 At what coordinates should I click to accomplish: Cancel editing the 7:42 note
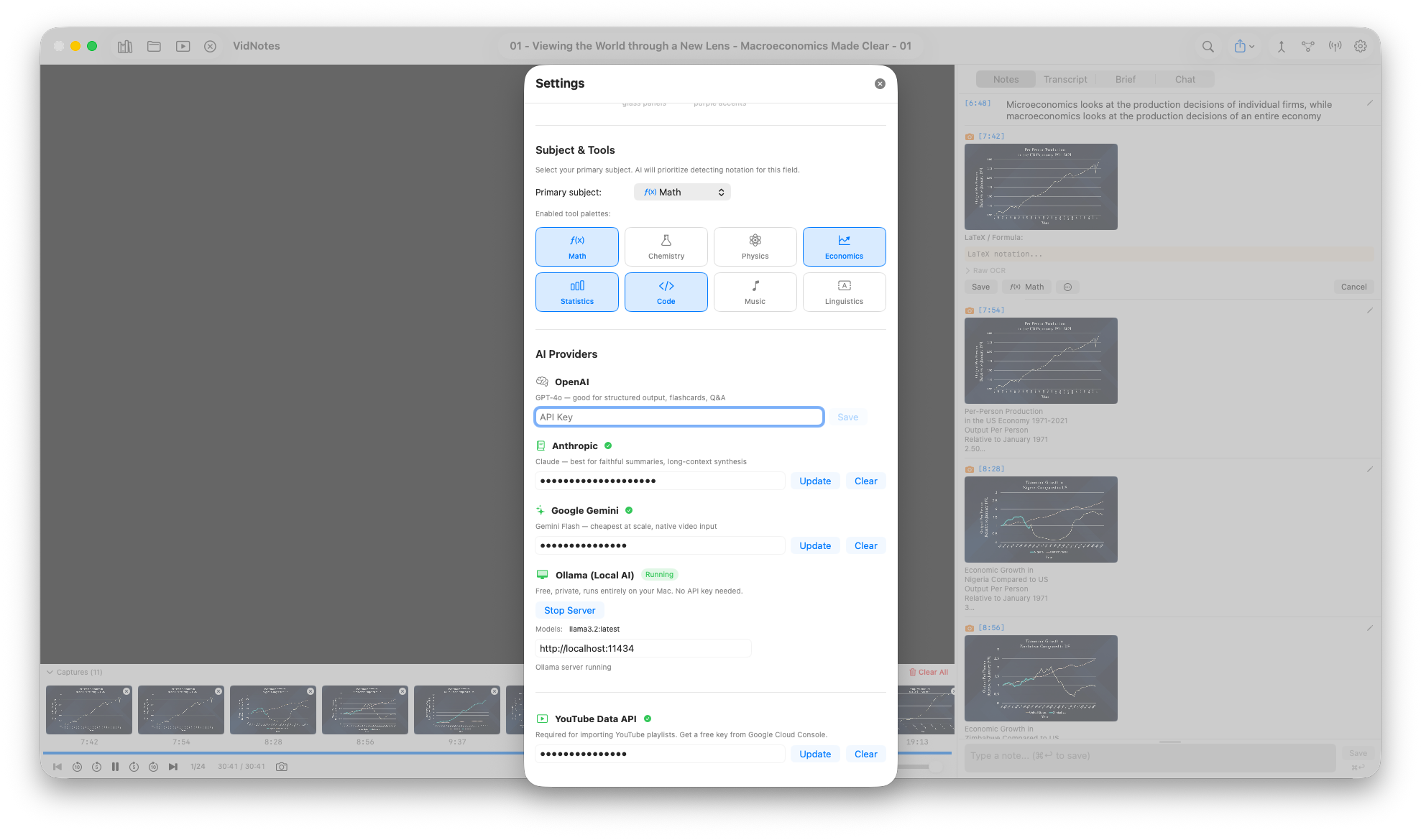pos(1353,287)
